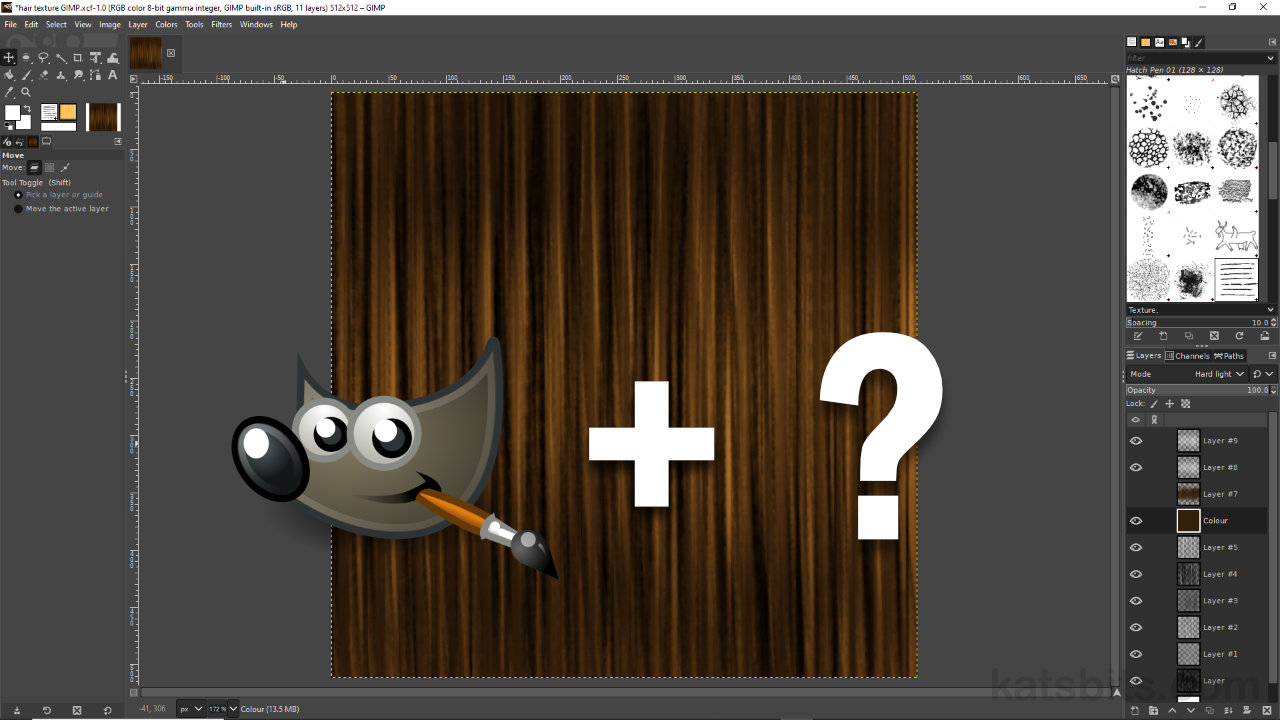Viewport: 1280px width, 720px height.
Task: Click the active pattern preview in toolbox
Action: (68, 112)
